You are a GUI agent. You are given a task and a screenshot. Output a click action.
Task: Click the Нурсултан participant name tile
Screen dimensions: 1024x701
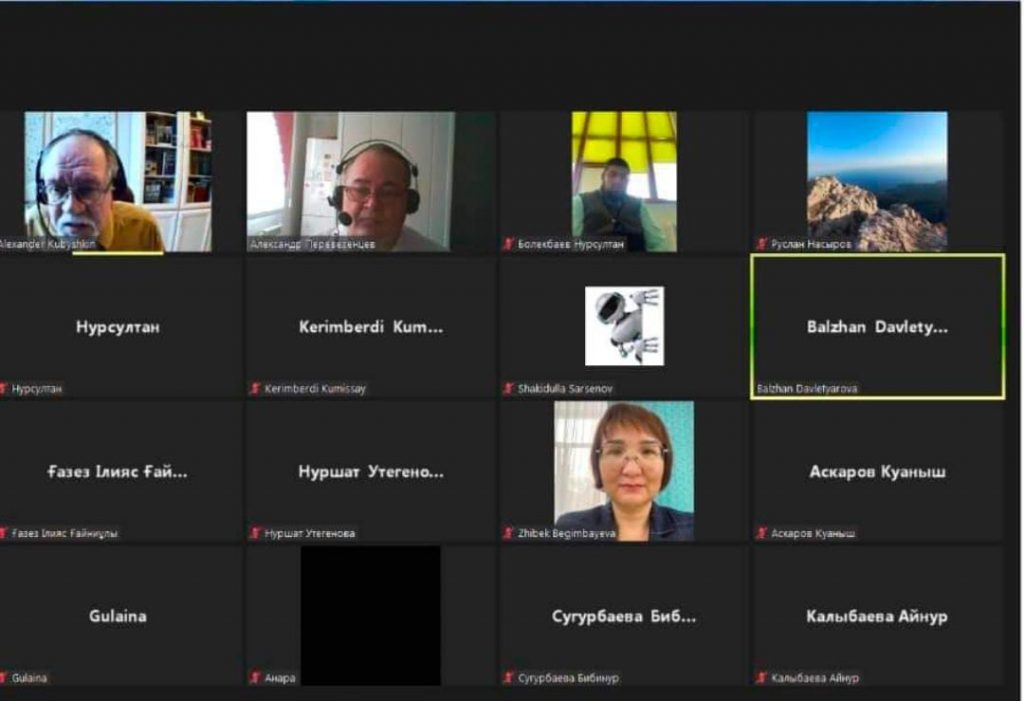tap(118, 327)
